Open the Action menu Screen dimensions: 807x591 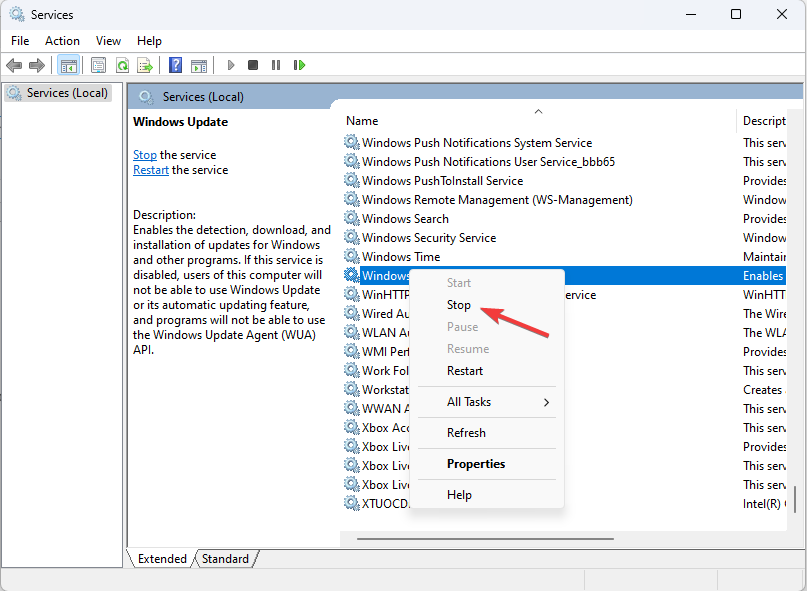[62, 41]
